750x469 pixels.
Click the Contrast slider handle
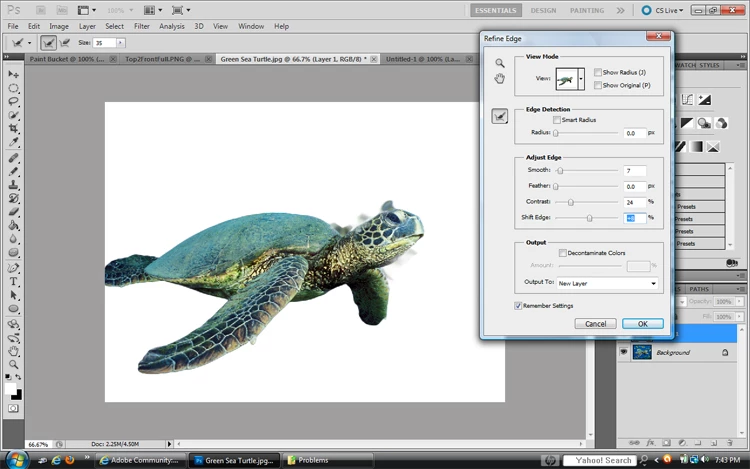[570, 202]
